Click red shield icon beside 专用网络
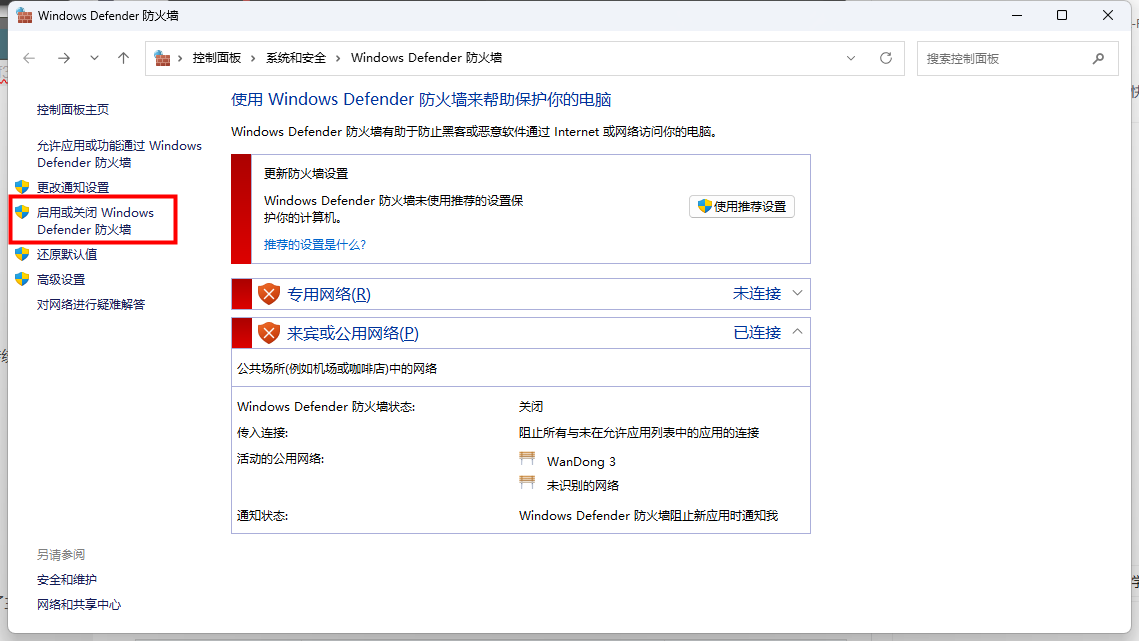This screenshot has height=641, width=1139. pyautogui.click(x=269, y=294)
